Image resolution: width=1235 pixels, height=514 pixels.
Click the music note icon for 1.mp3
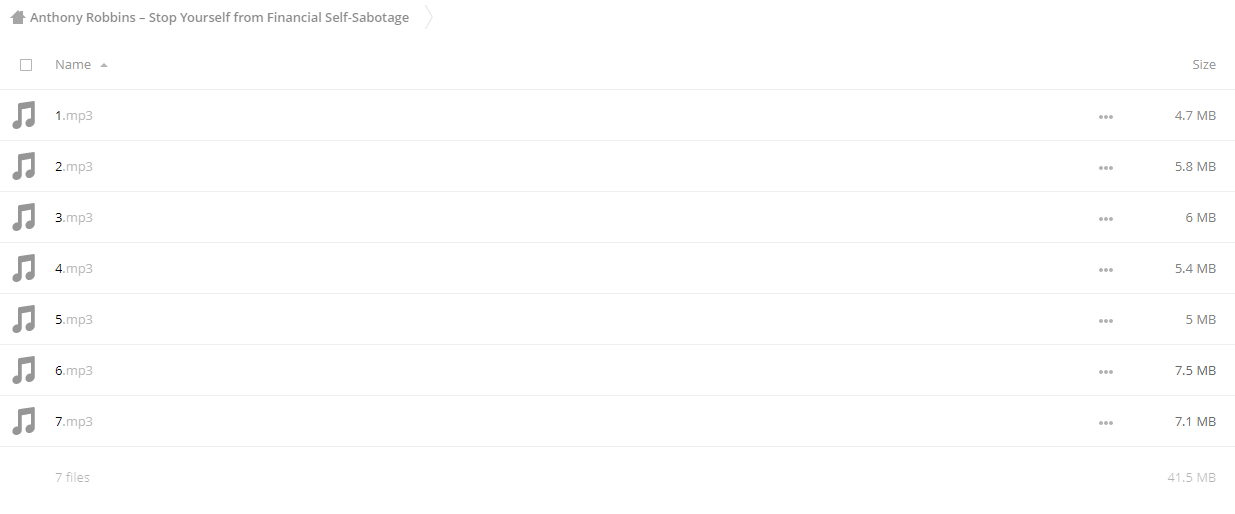click(x=24, y=115)
